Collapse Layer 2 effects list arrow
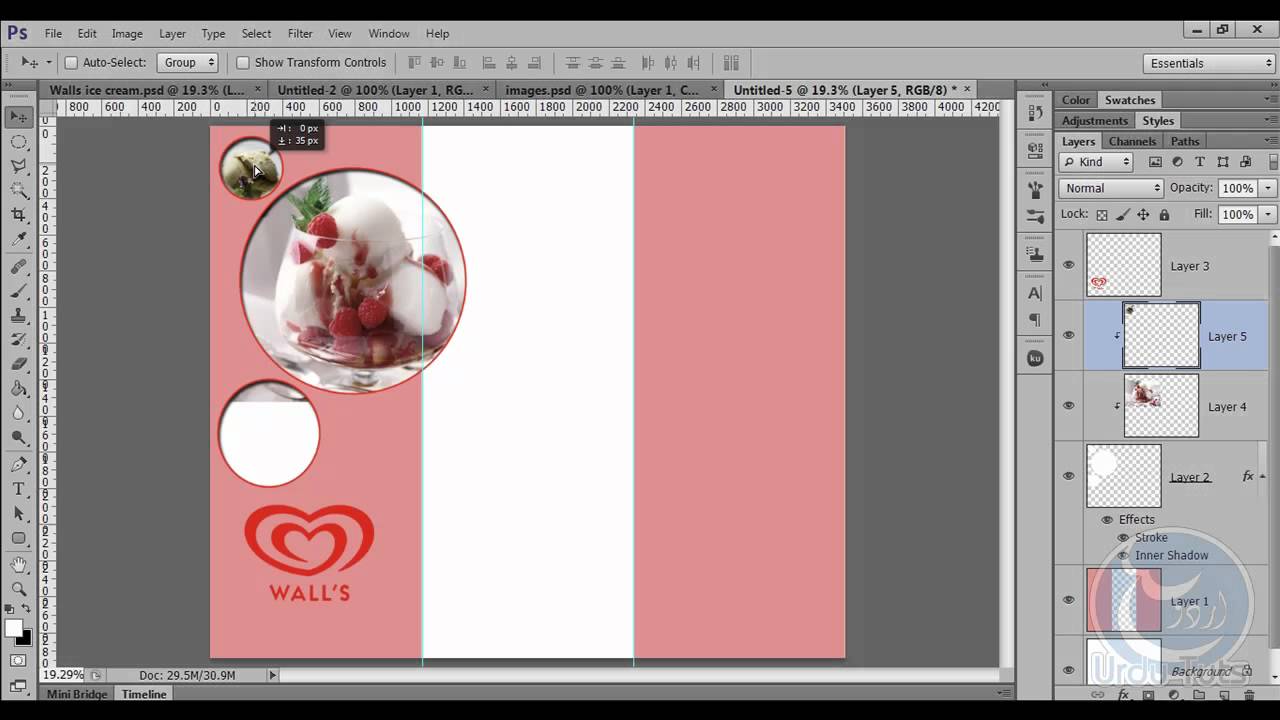Image resolution: width=1280 pixels, height=720 pixels. coord(1263,477)
